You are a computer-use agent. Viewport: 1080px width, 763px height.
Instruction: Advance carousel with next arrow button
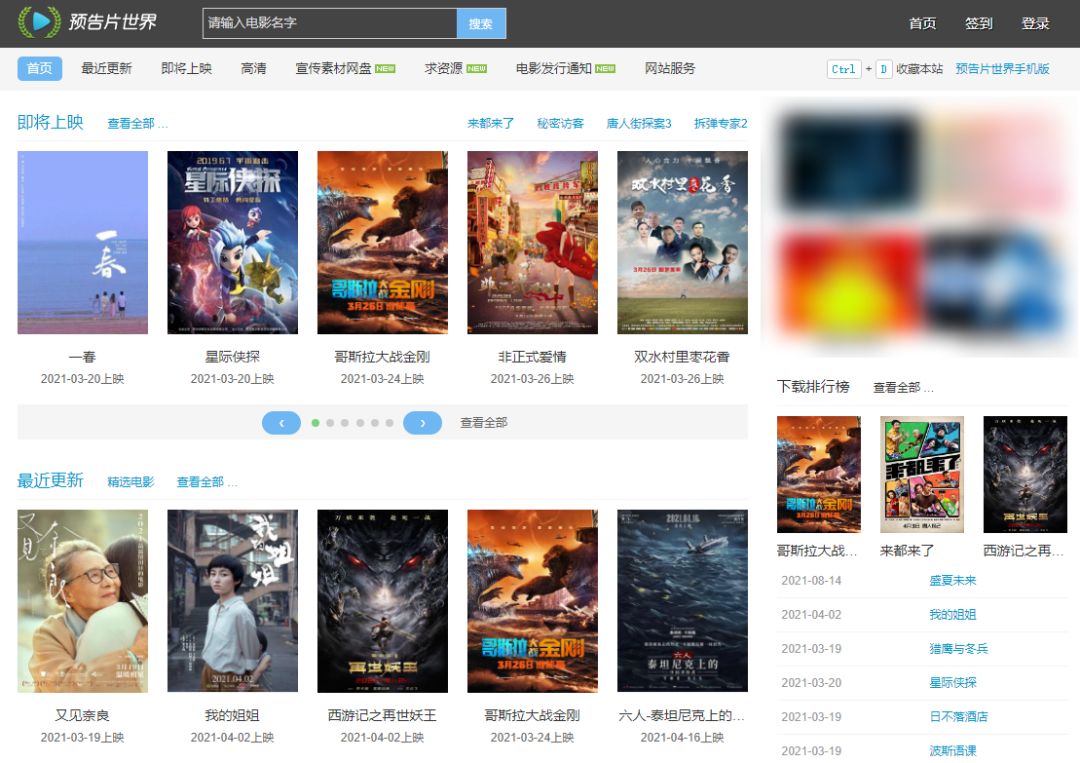point(422,423)
